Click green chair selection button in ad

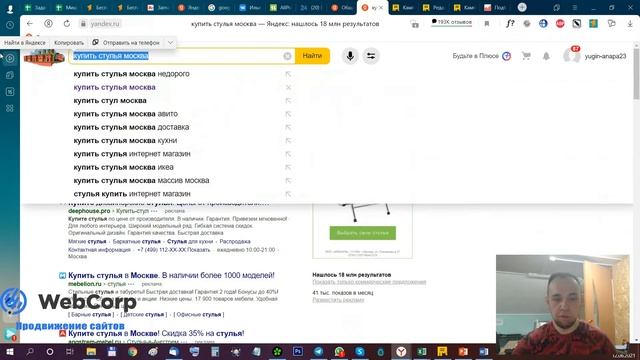pyautogui.click(x=362, y=233)
